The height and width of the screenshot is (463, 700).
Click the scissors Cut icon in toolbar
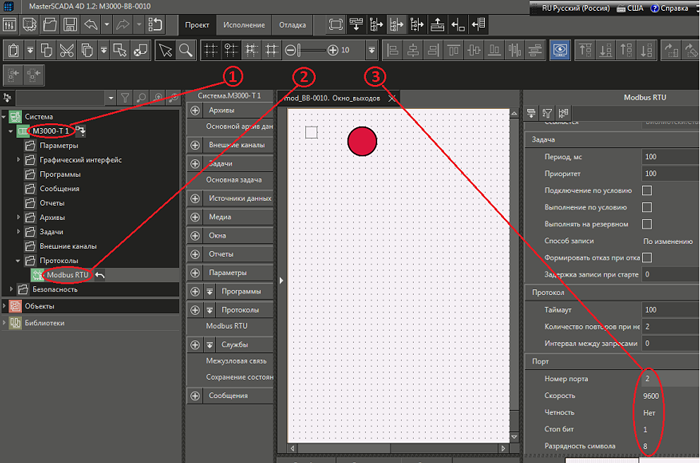click(x=68, y=49)
